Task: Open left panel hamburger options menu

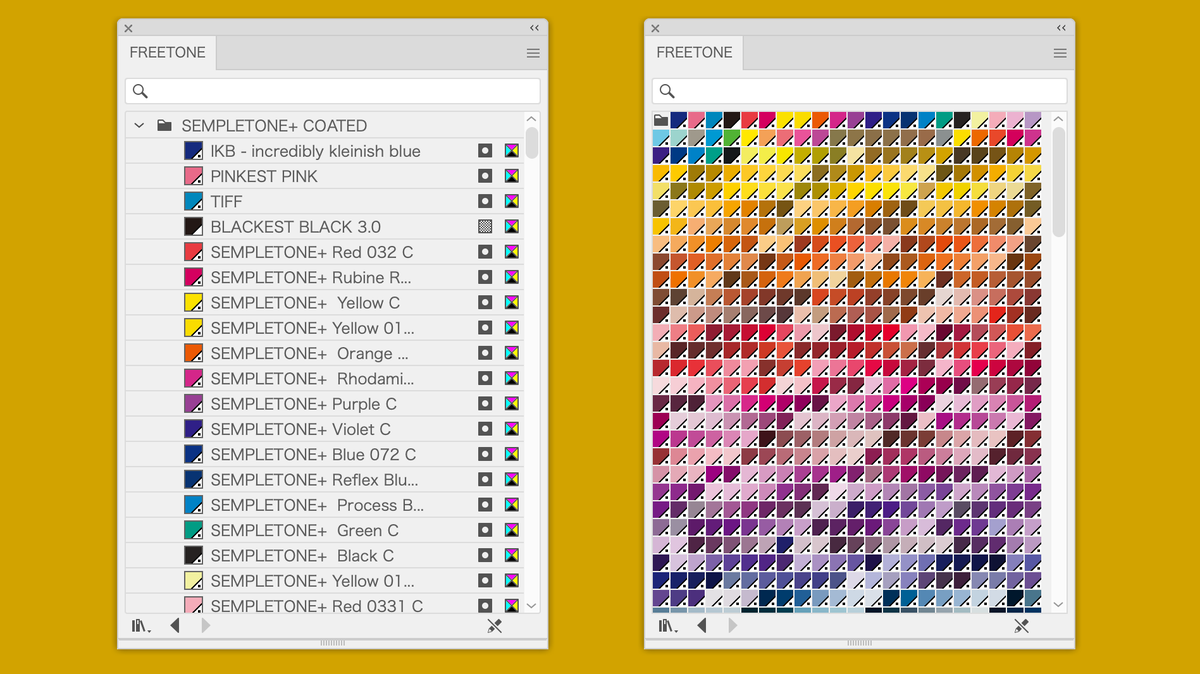Action: 533,53
